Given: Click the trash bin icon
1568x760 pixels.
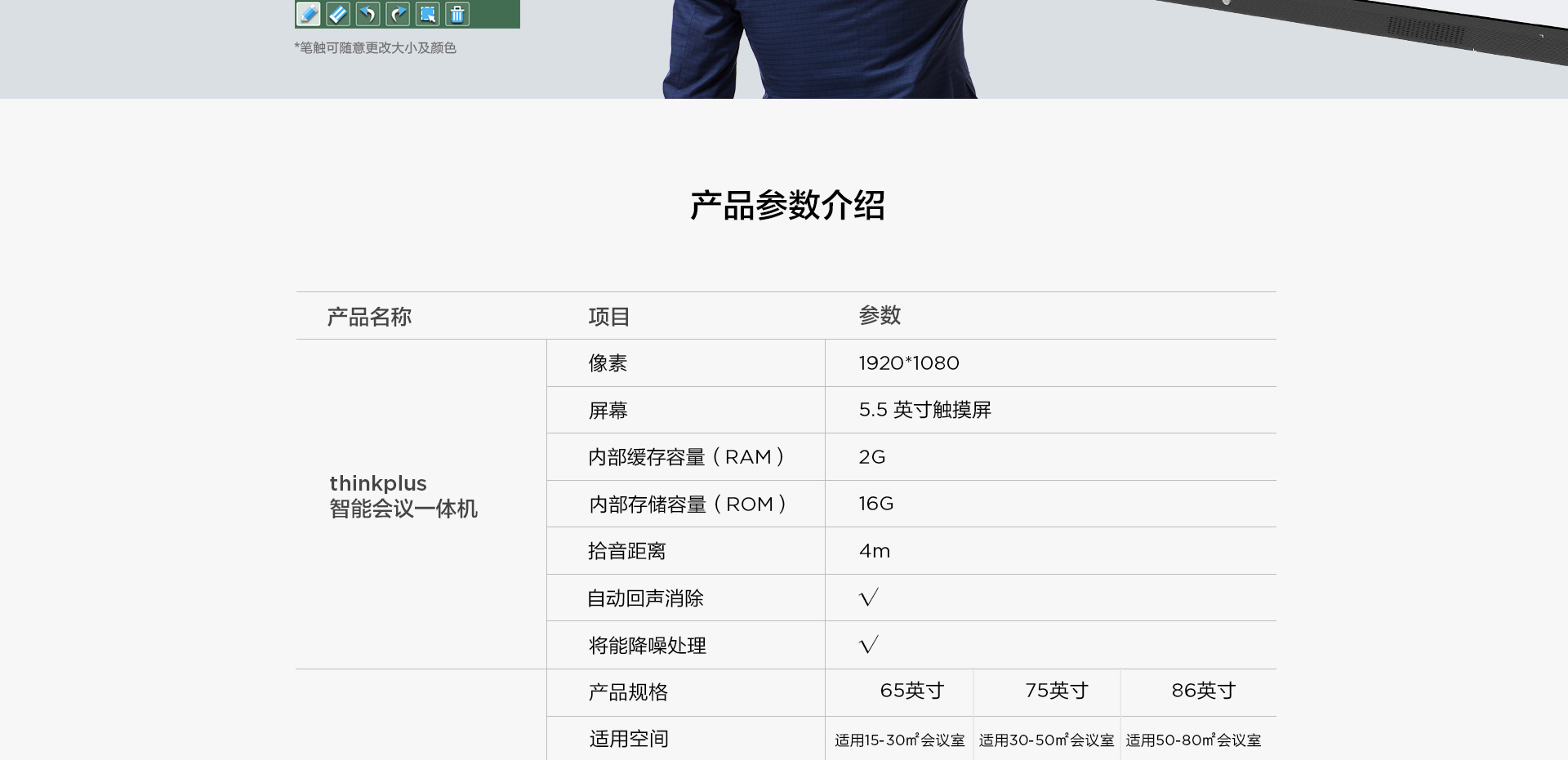Looking at the screenshot, I should pyautogui.click(x=457, y=14).
